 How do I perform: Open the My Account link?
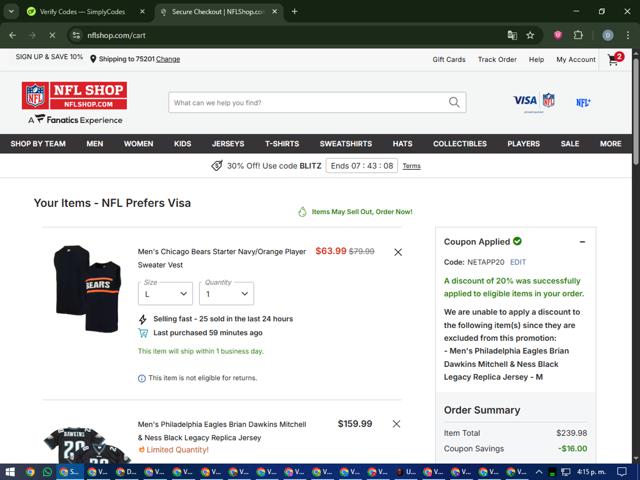[576, 60]
